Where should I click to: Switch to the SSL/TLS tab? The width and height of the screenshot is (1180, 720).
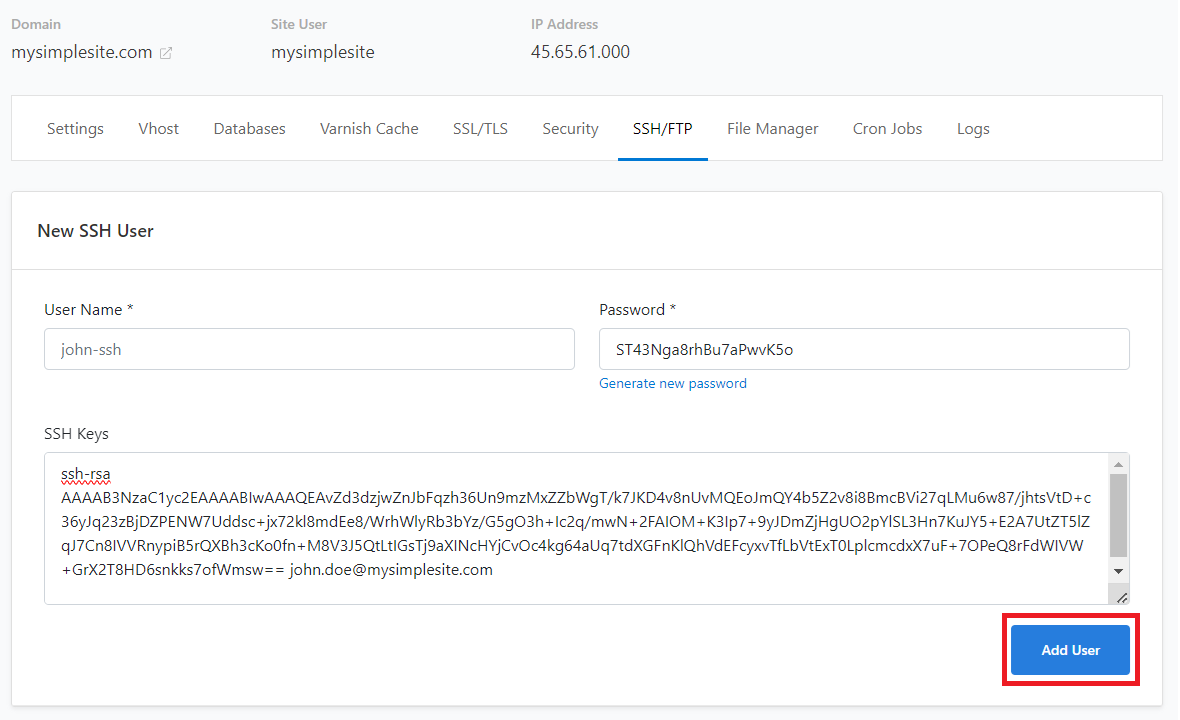pyautogui.click(x=480, y=128)
